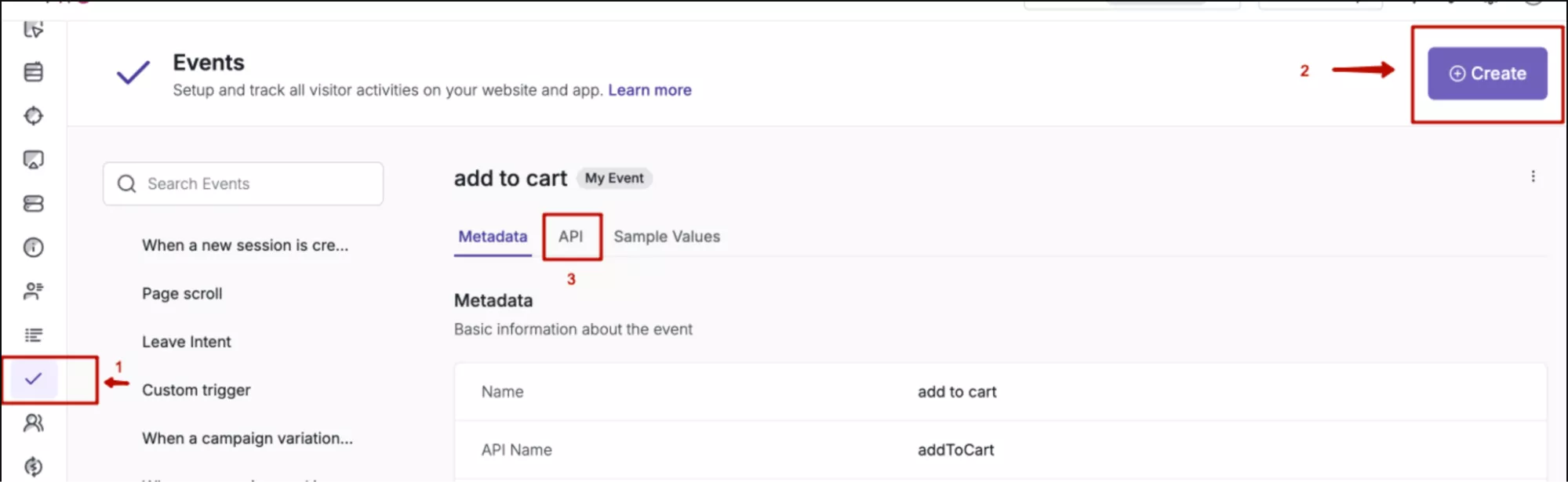1568x482 pixels.
Task: Select the audience/people sidebar icon
Action: [34, 423]
